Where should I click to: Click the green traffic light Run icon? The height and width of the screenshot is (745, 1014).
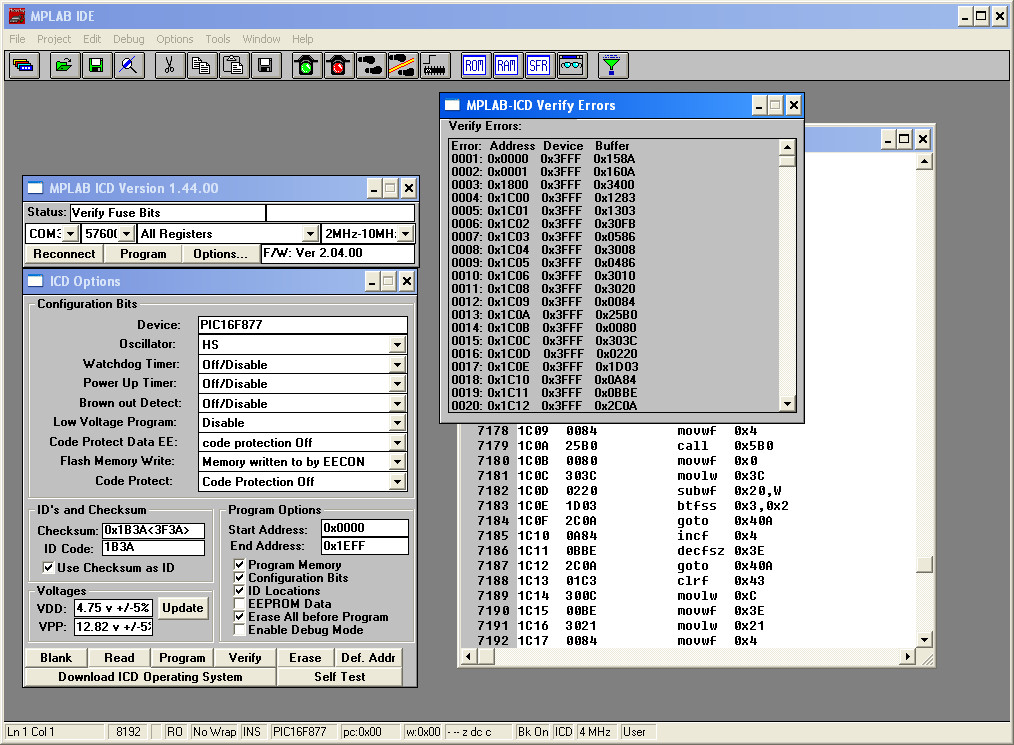tap(306, 65)
